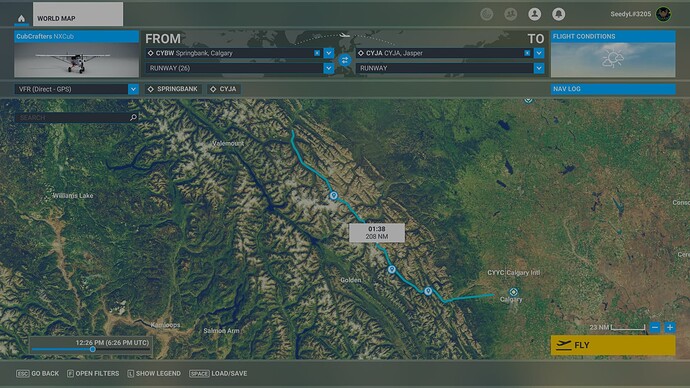Screen dimensions: 690x388
Task: Clear the CYJA Jasper arrival entry
Action: click(527, 53)
